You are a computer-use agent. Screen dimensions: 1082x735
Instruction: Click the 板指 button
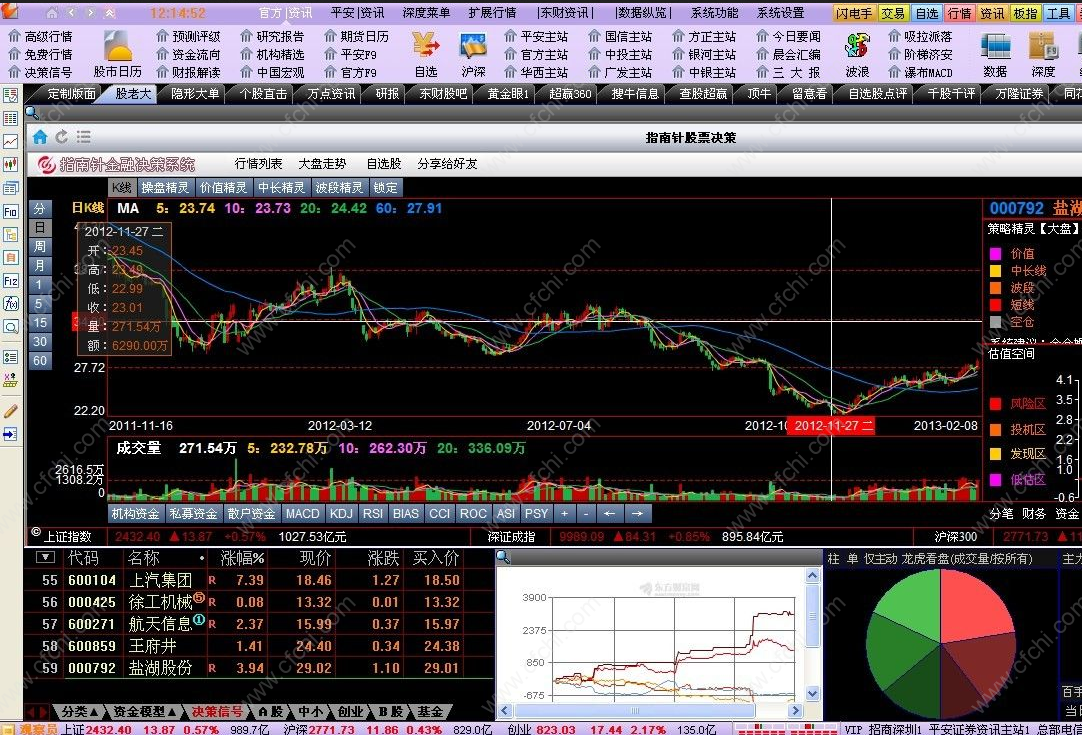(1025, 13)
